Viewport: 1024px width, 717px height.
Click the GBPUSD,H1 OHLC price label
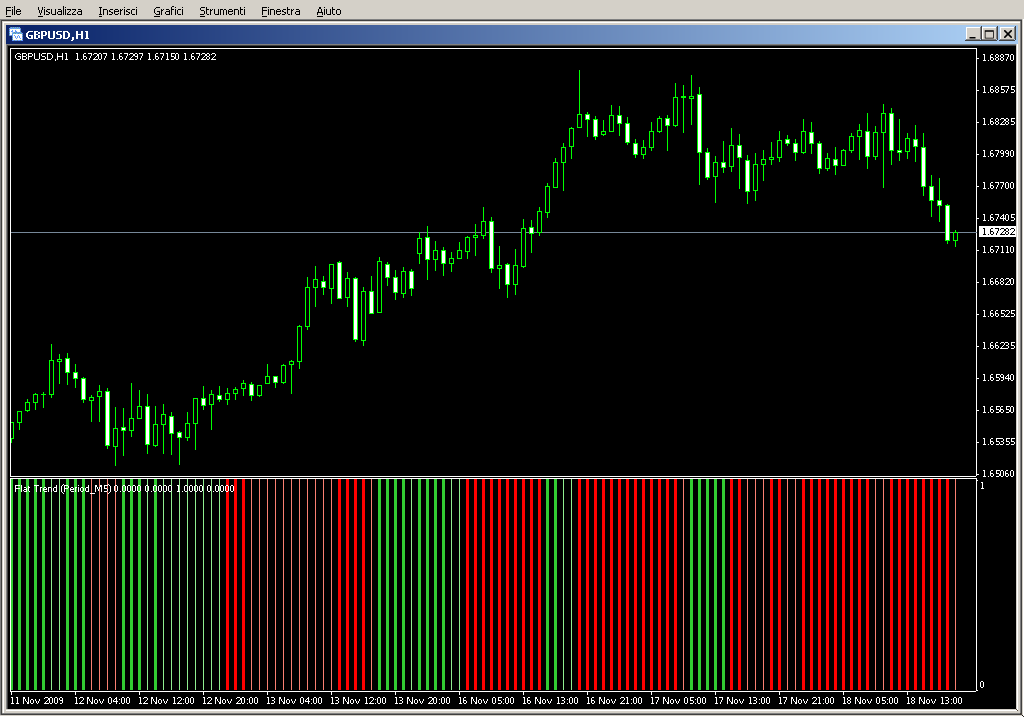click(115, 57)
